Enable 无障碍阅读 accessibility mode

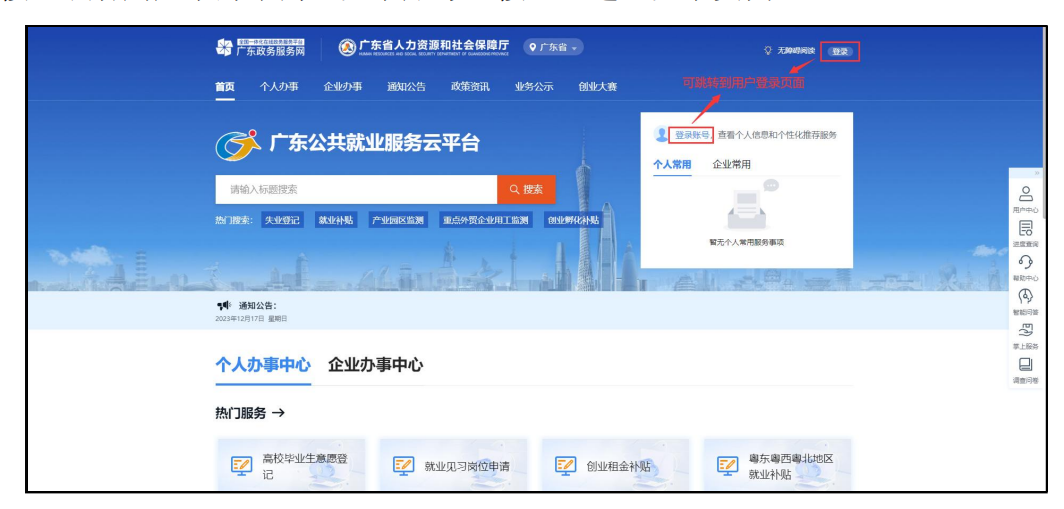(x=790, y=51)
